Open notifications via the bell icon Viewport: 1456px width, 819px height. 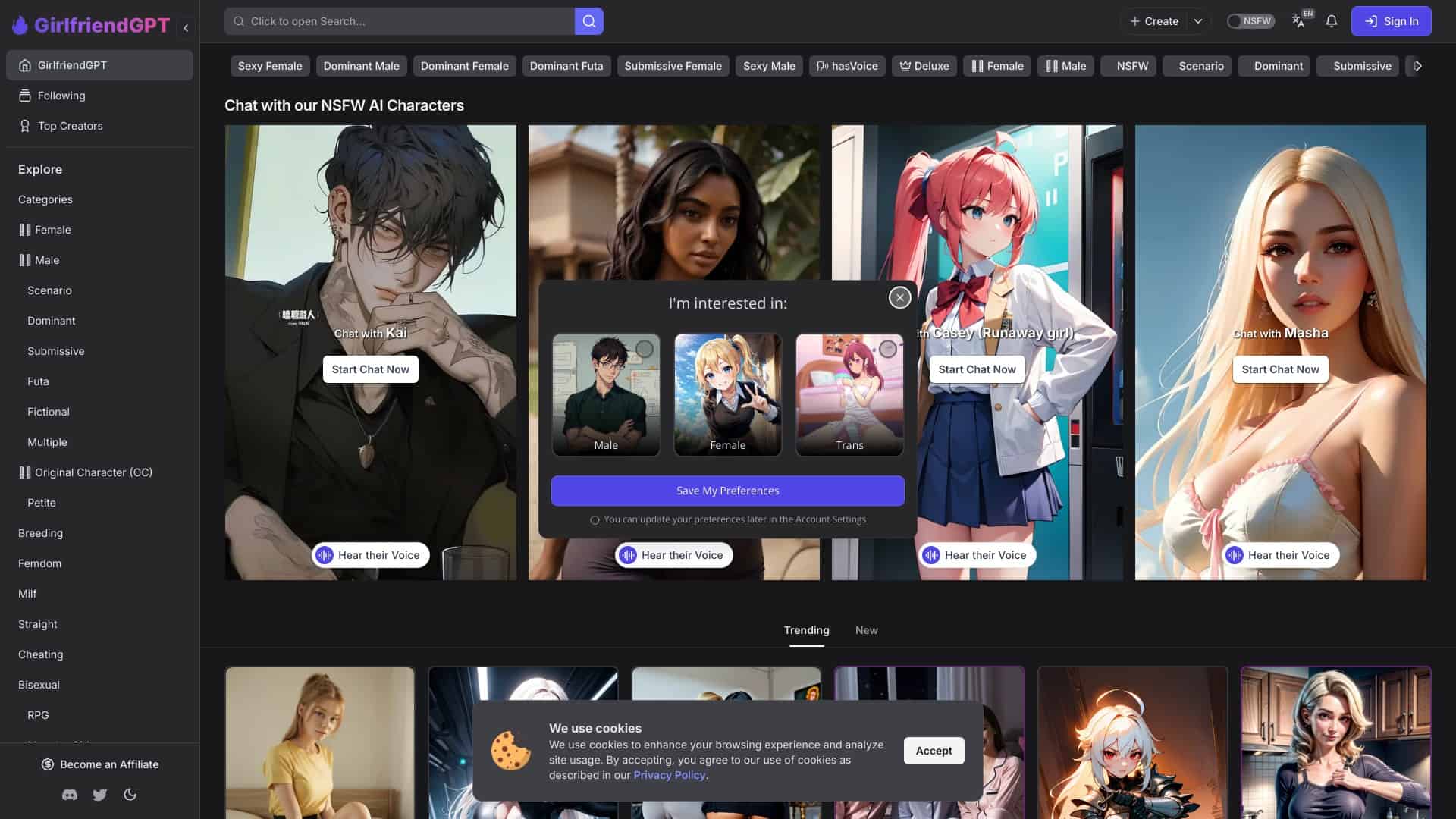[1331, 21]
